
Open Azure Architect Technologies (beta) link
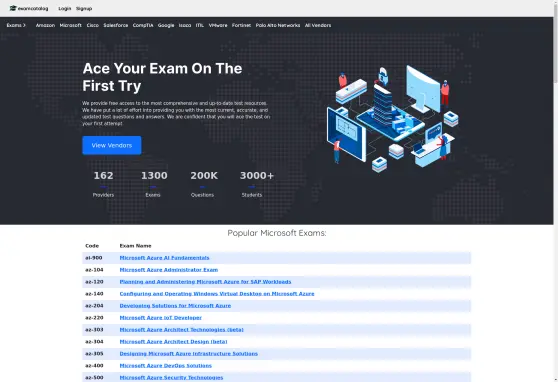coord(181,330)
